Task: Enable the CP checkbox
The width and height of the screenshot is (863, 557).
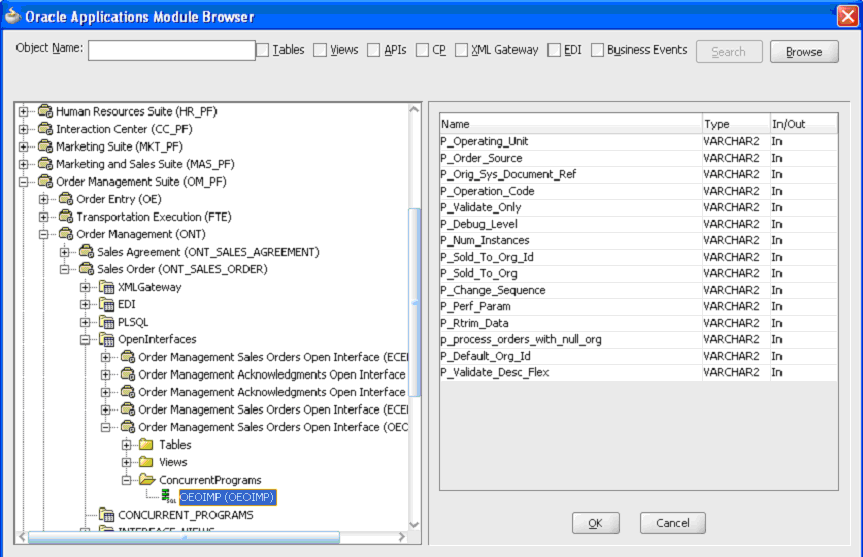Action: (422, 50)
